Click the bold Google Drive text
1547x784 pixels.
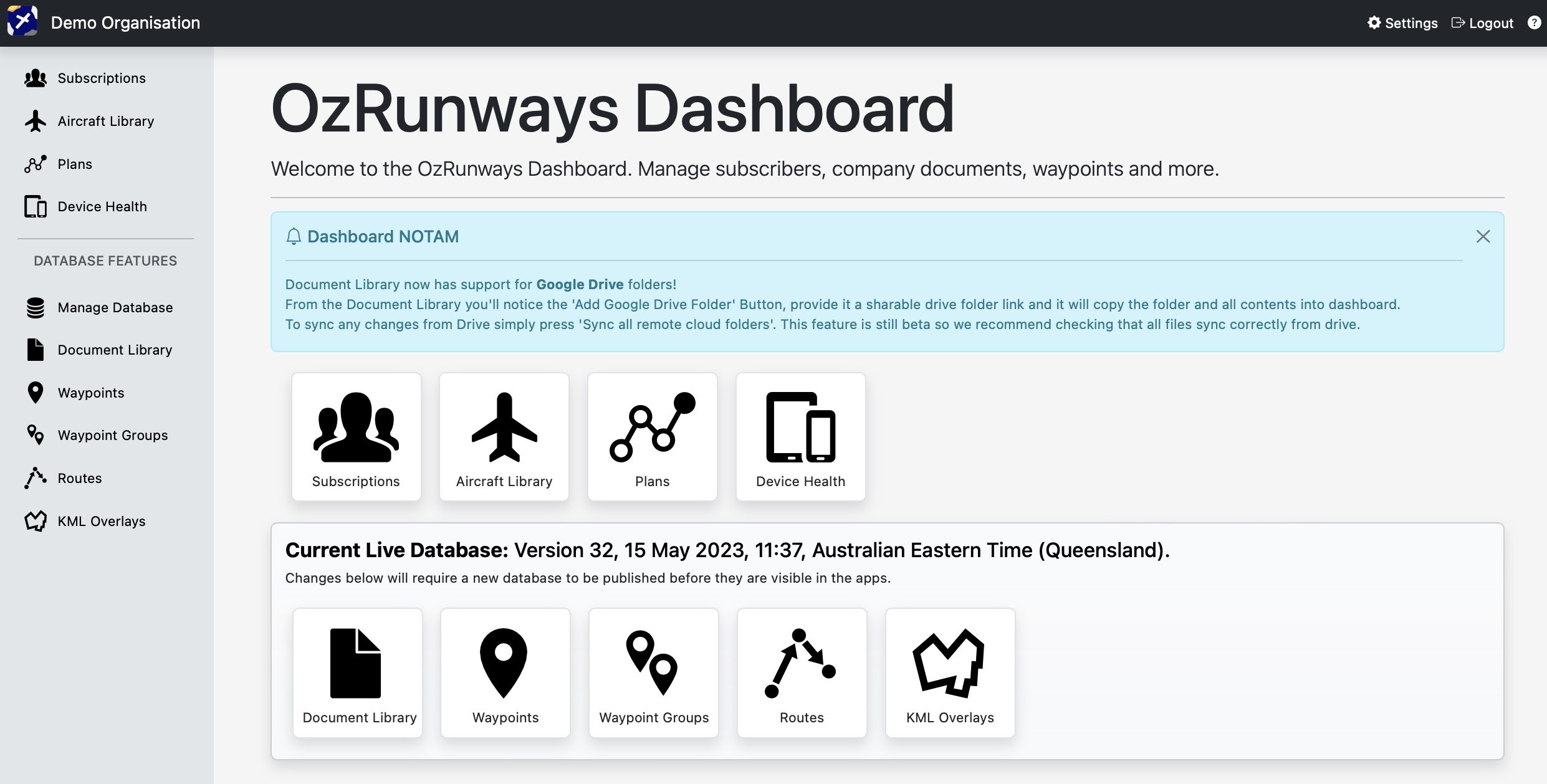(x=580, y=284)
